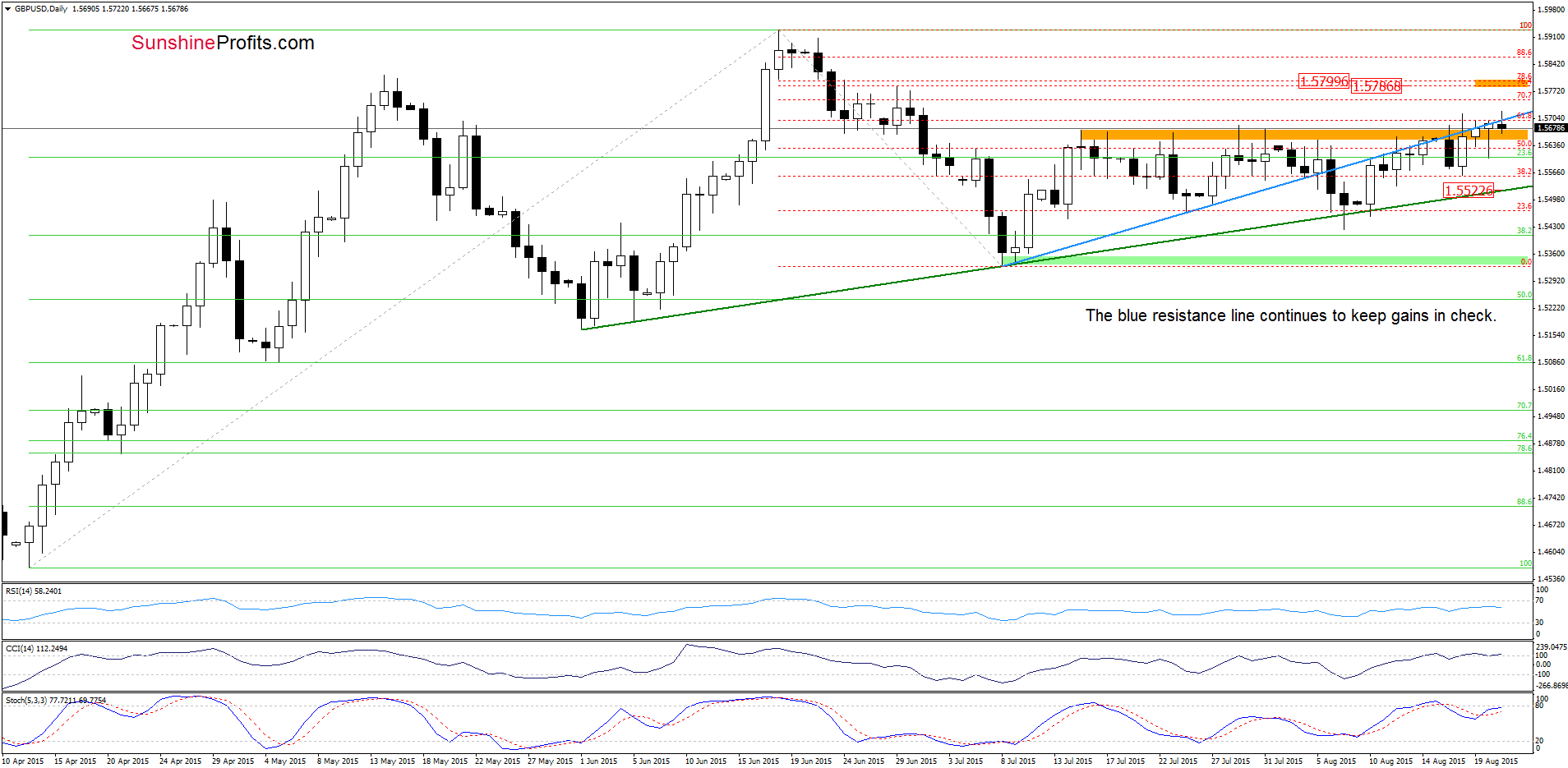The height and width of the screenshot is (768, 1568).
Task: Click the 1.54300 price axis label
Action: point(1552,227)
